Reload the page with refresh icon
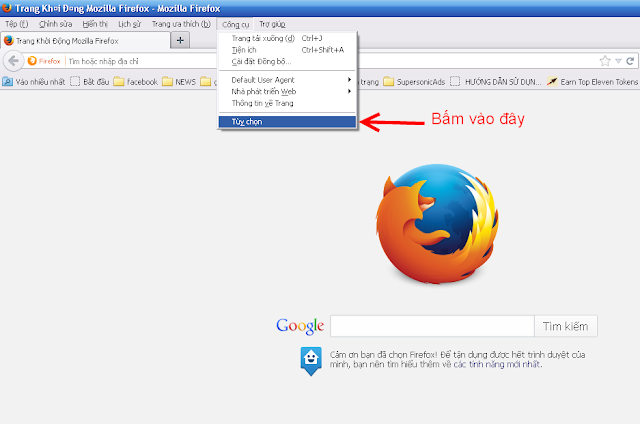The image size is (640, 424). pyautogui.click(x=630, y=61)
